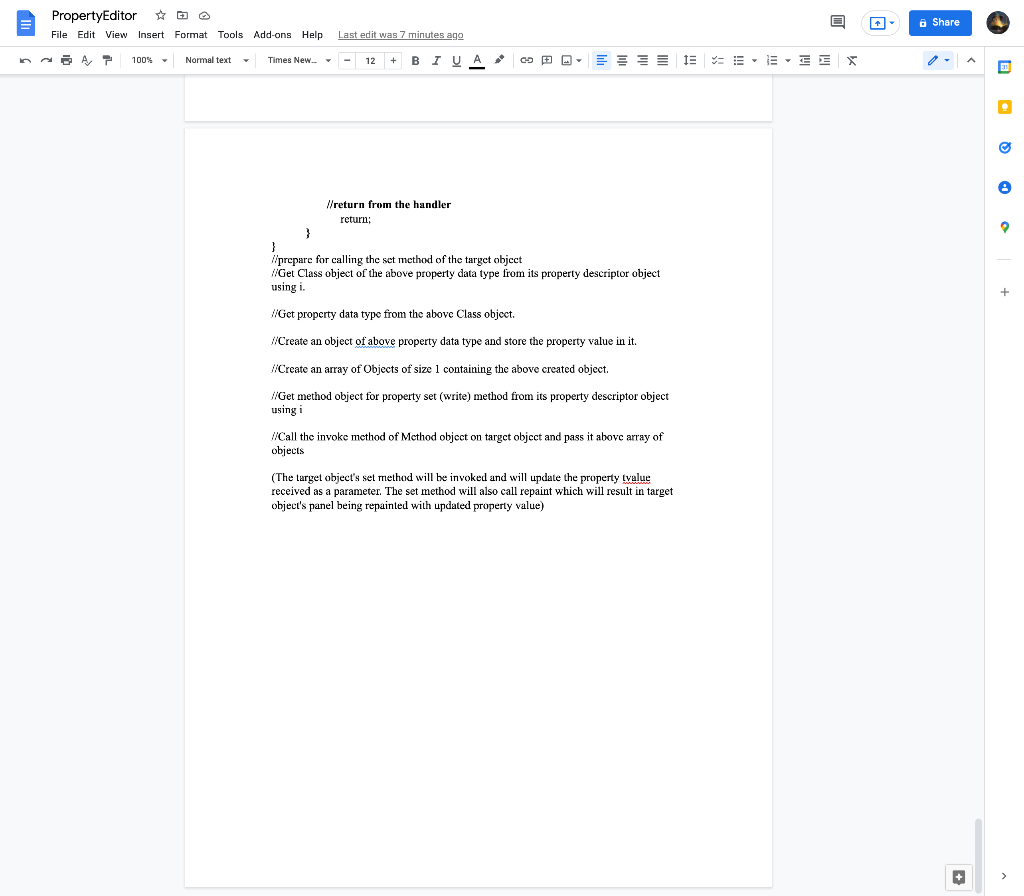The image size is (1024, 896).
Task: Open the Normal text styles dropdown
Action: click(x=215, y=60)
